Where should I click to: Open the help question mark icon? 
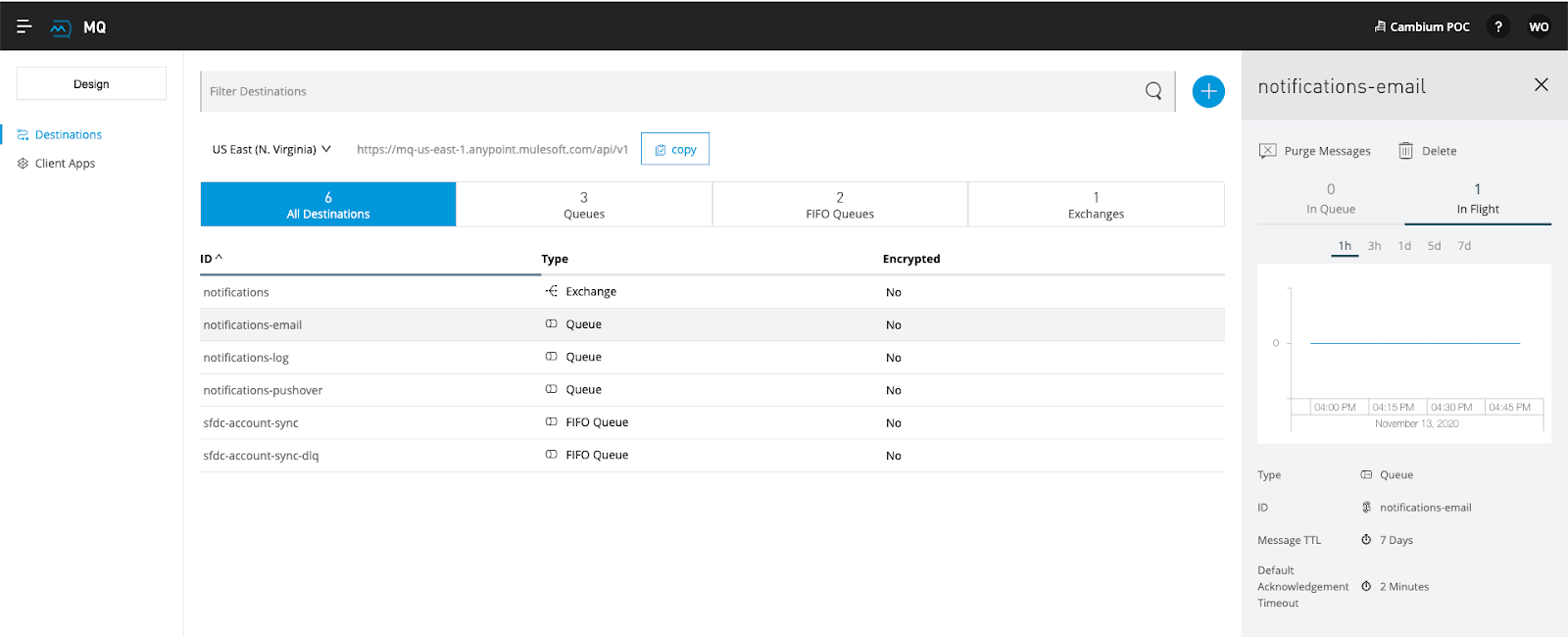1497,26
